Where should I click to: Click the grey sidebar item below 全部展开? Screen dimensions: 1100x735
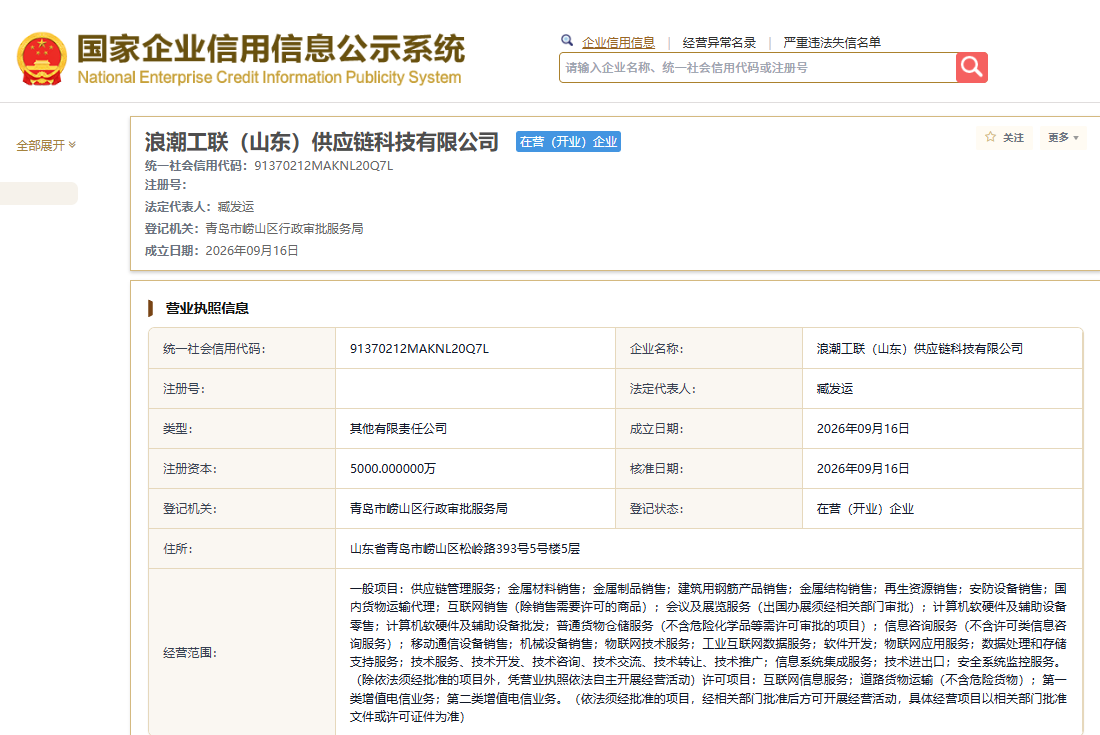[x=39, y=194]
